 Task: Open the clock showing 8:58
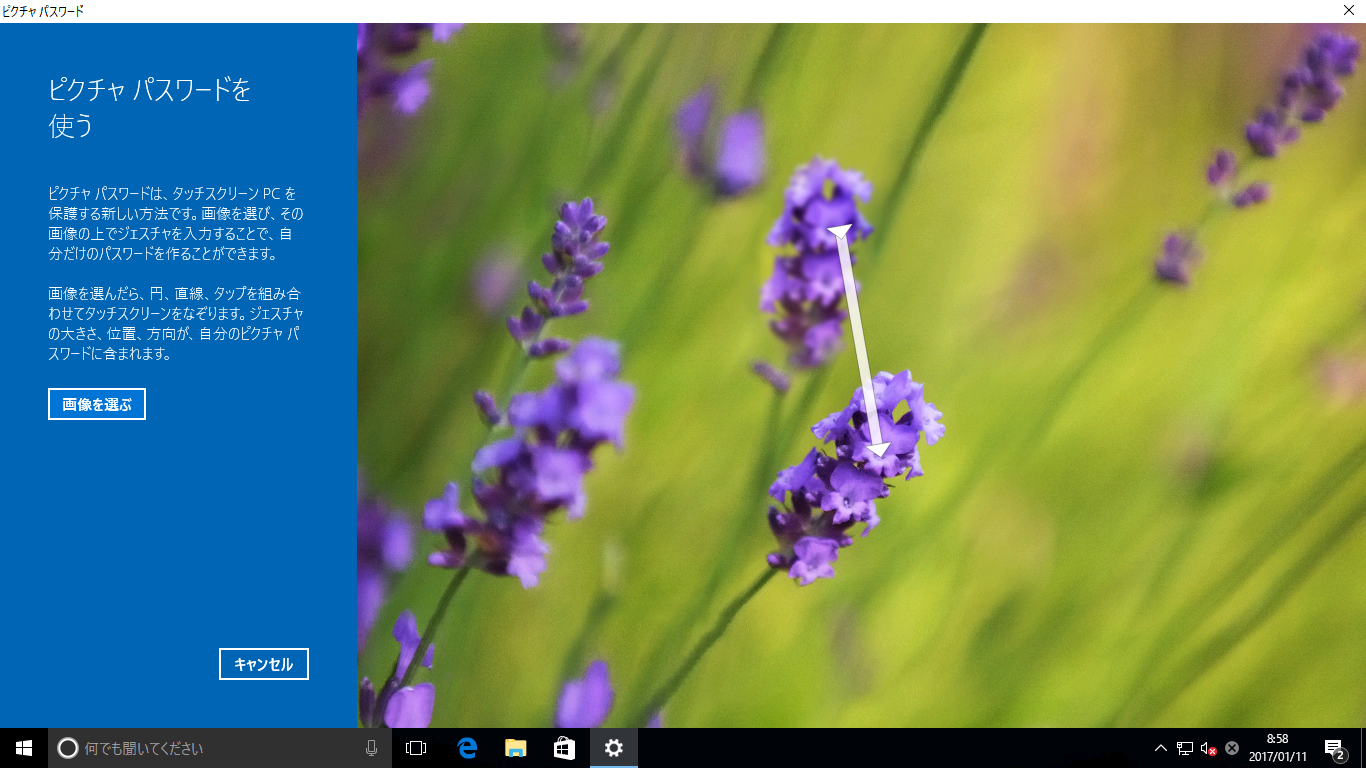point(1277,748)
